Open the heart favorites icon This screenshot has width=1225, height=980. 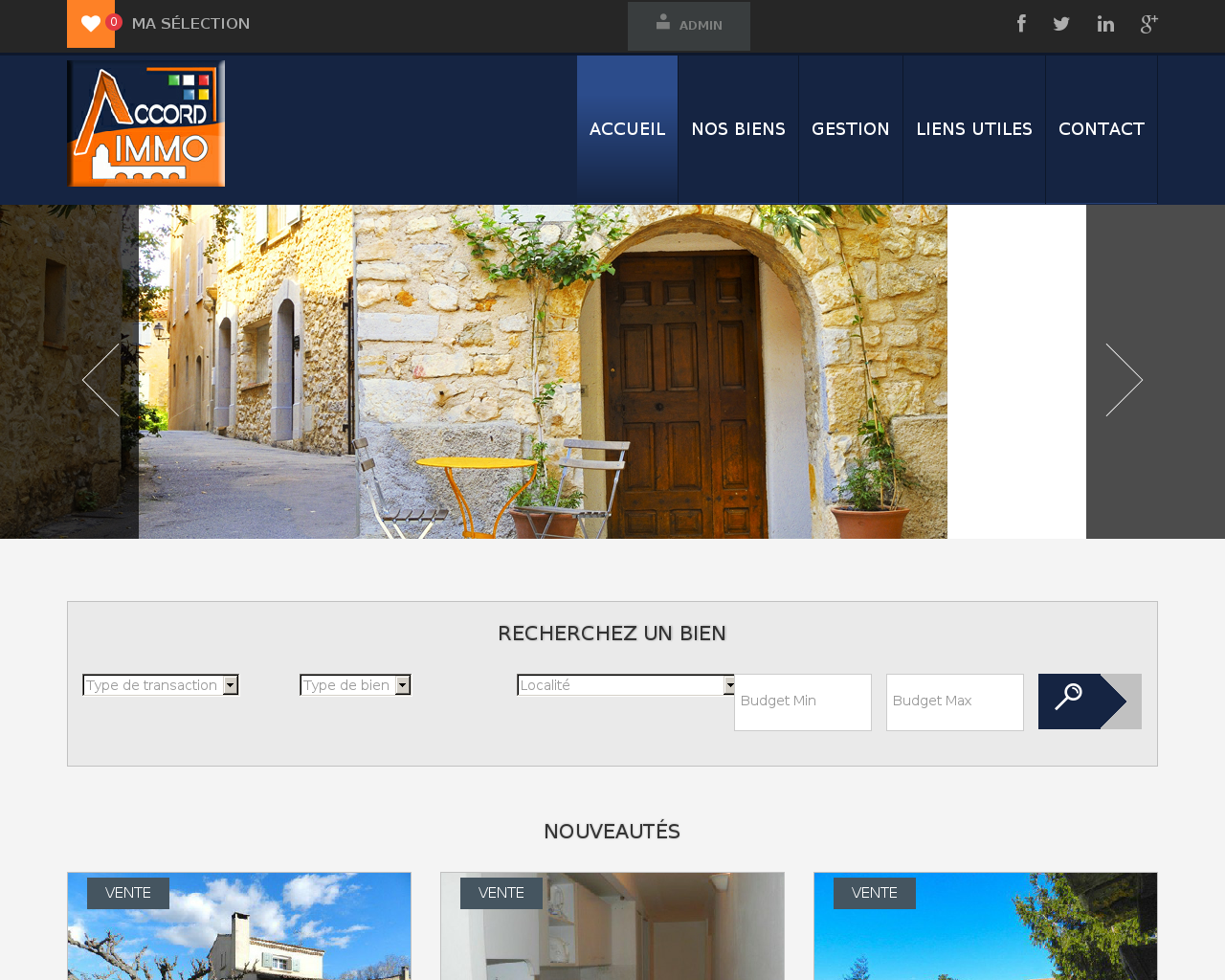[x=91, y=24]
